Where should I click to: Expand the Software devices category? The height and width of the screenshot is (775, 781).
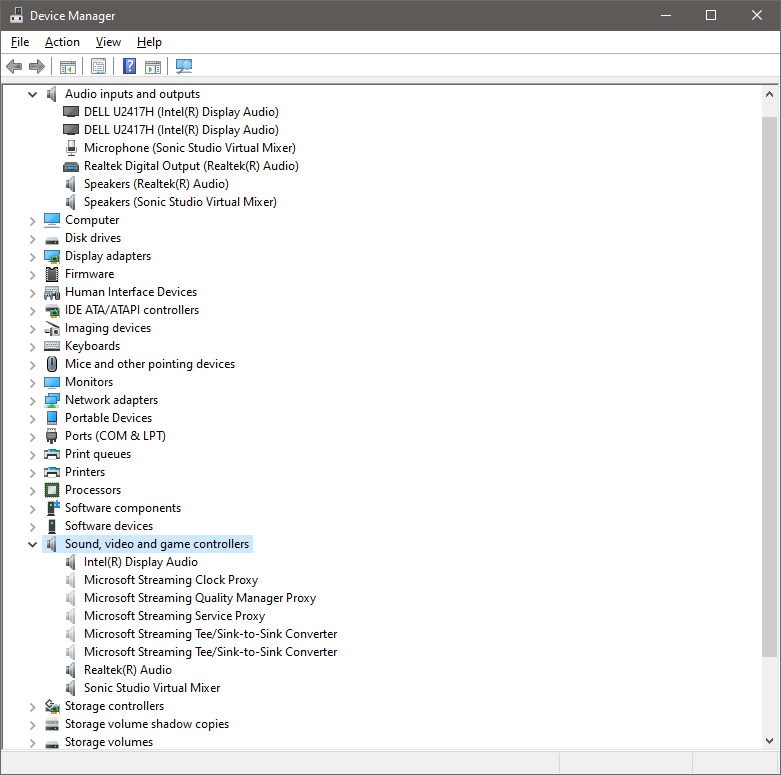point(32,526)
